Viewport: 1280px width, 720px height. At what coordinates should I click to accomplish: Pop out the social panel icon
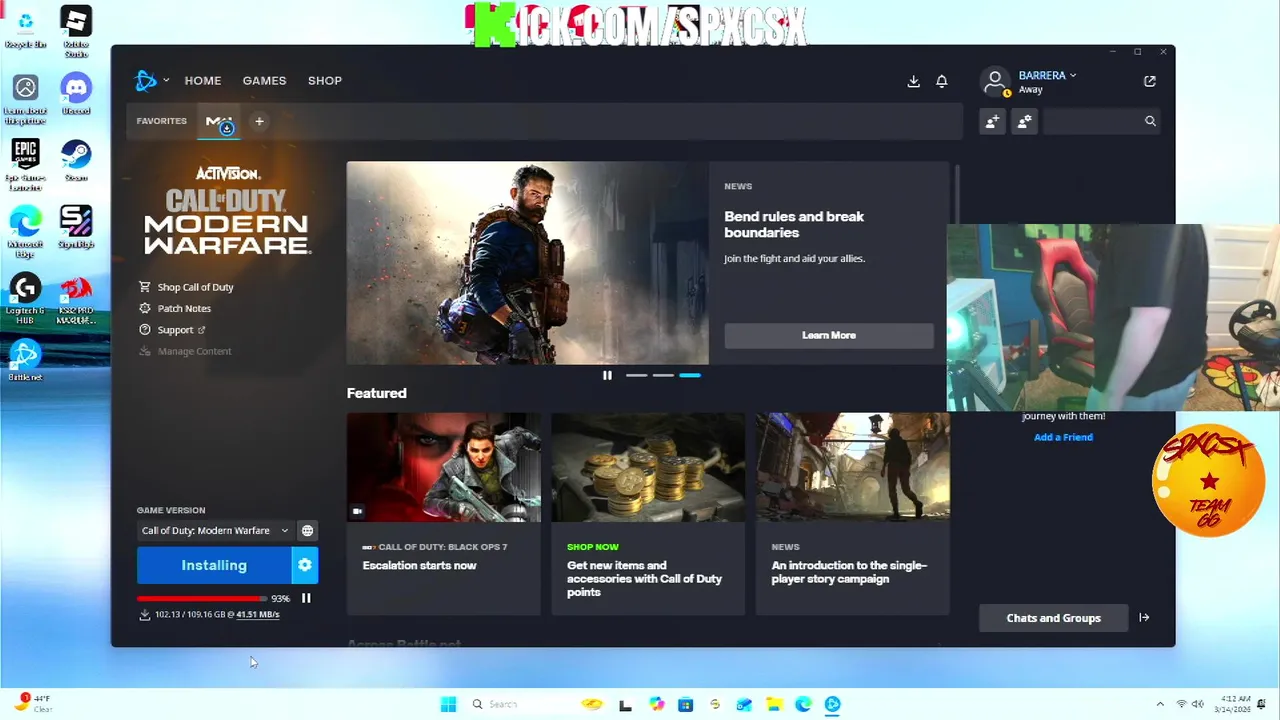pos(1149,81)
